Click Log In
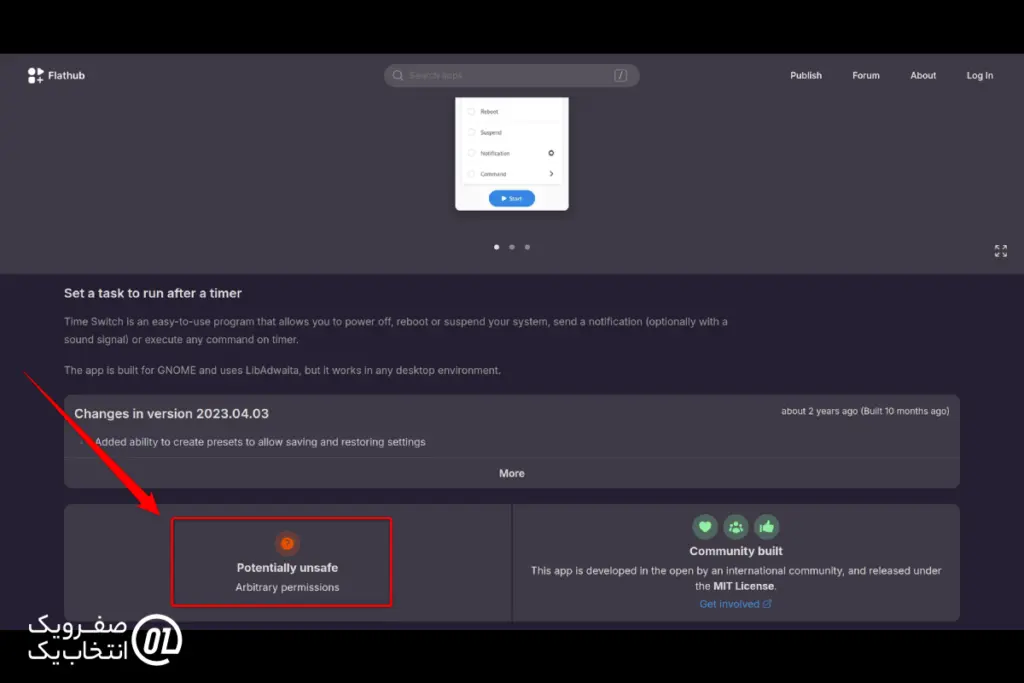Screen dimensions: 1024x683 (x=980, y=76)
